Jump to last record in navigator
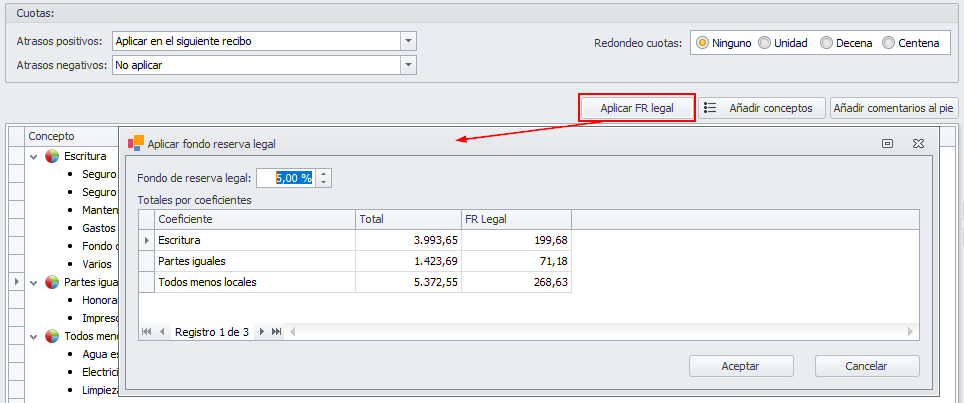Image resolution: width=964 pixels, height=403 pixels. coord(277,332)
